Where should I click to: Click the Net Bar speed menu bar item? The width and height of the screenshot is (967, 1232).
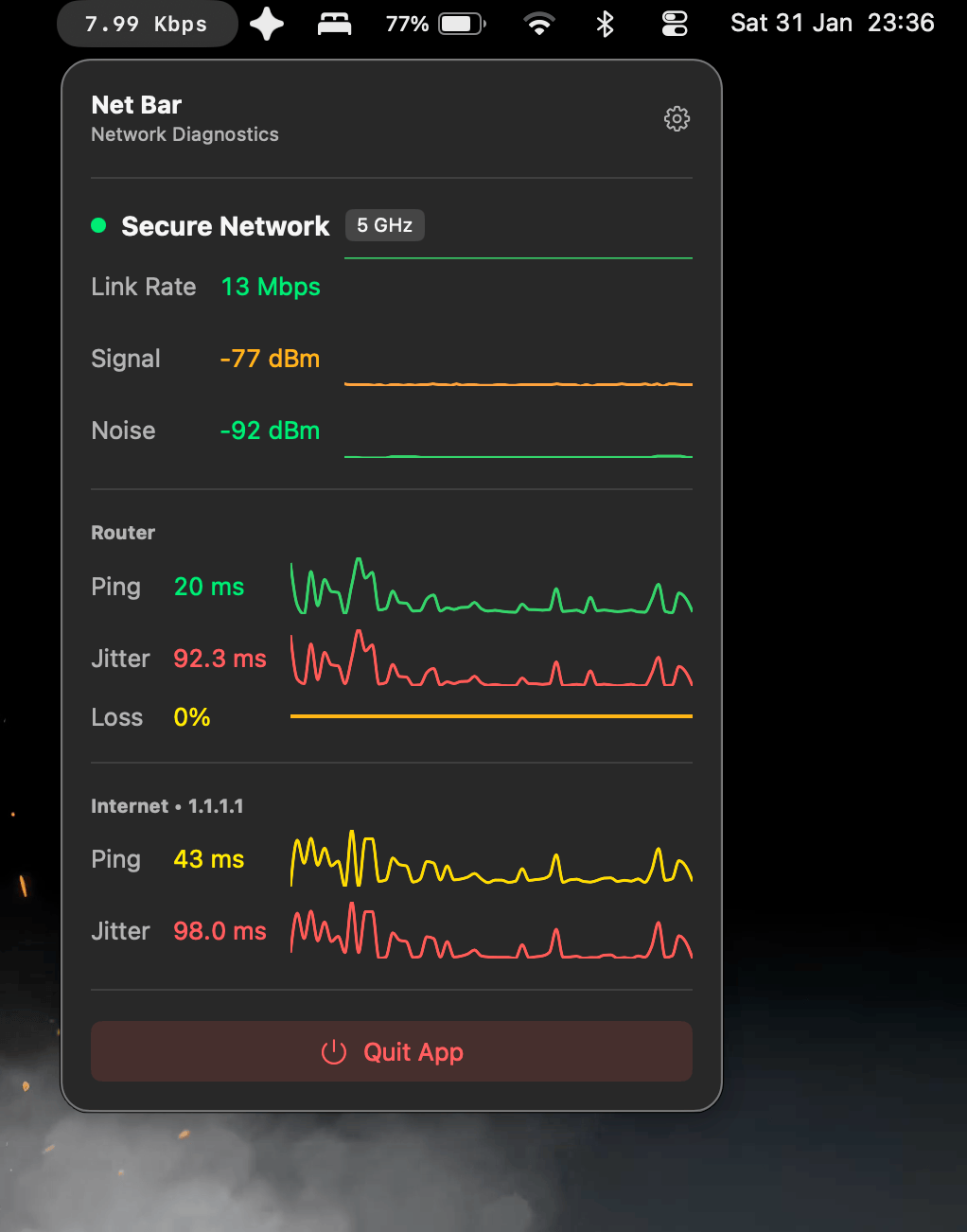[x=147, y=24]
